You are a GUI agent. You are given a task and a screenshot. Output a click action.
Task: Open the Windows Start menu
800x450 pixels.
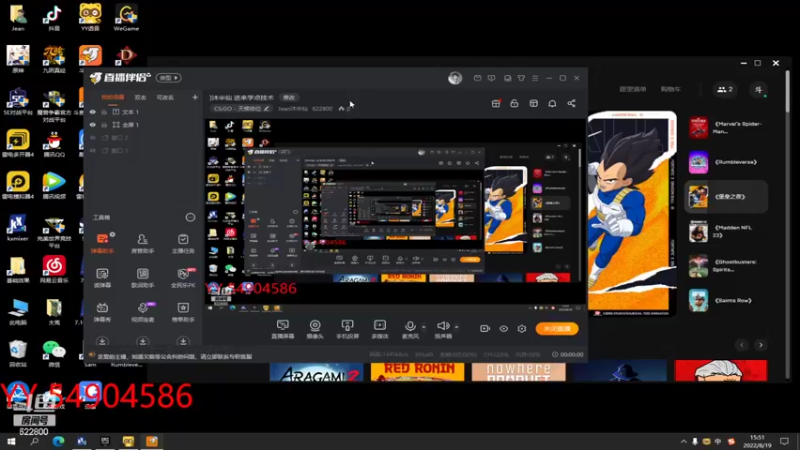[11, 441]
